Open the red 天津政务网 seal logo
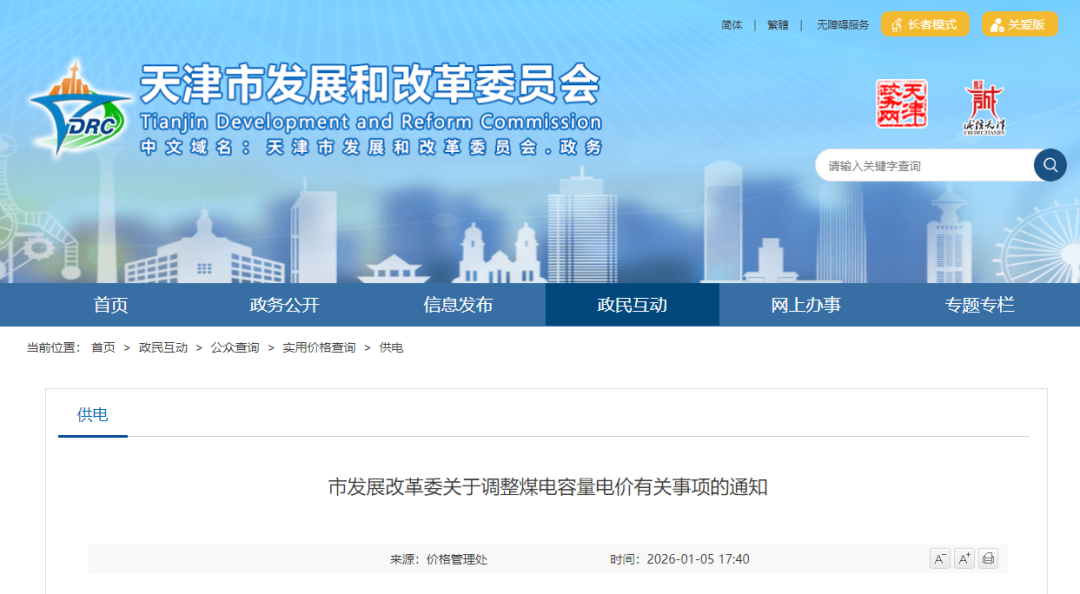 click(901, 104)
